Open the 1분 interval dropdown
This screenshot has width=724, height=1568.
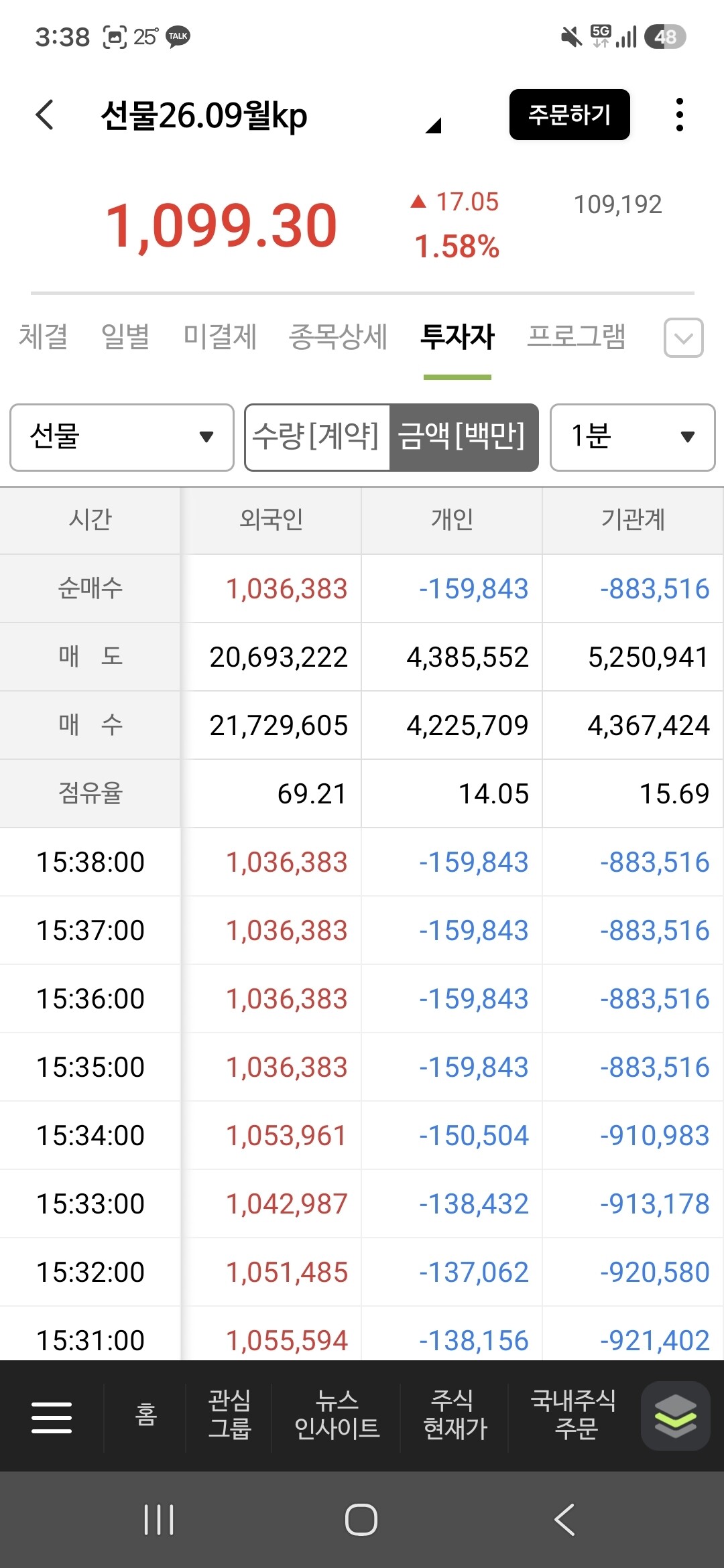pyautogui.click(x=632, y=437)
